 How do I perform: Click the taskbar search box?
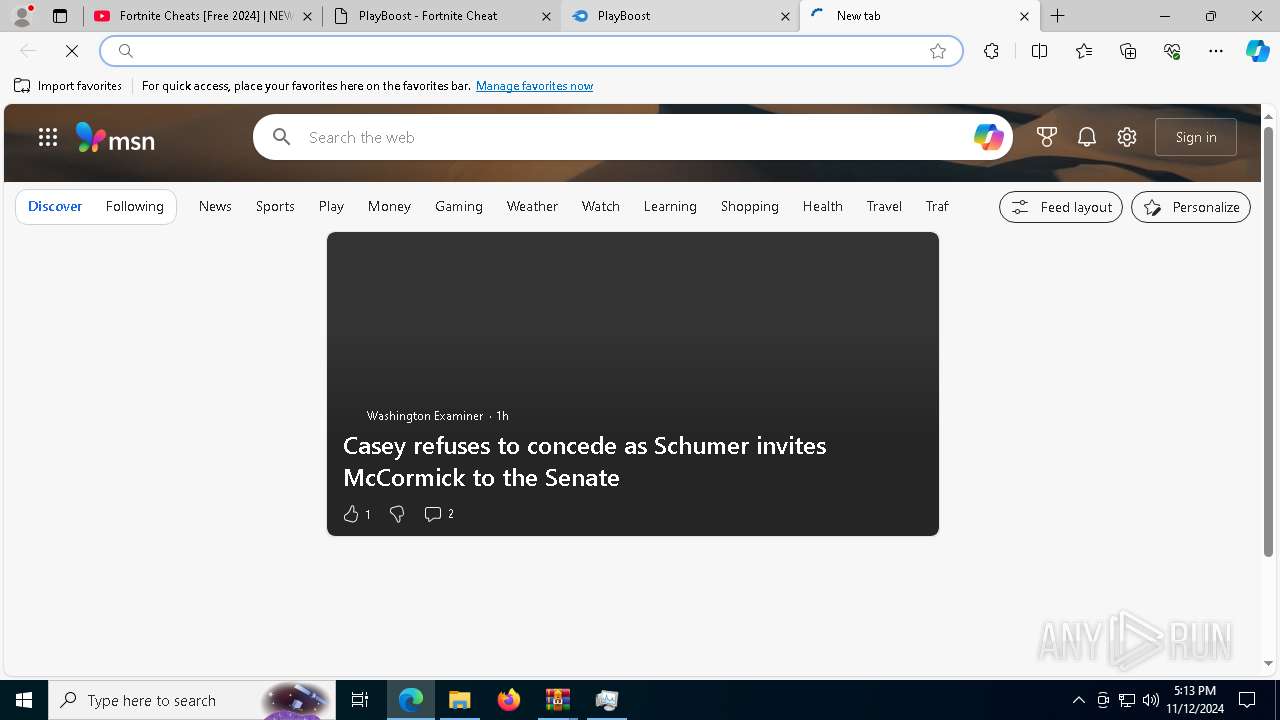click(192, 700)
